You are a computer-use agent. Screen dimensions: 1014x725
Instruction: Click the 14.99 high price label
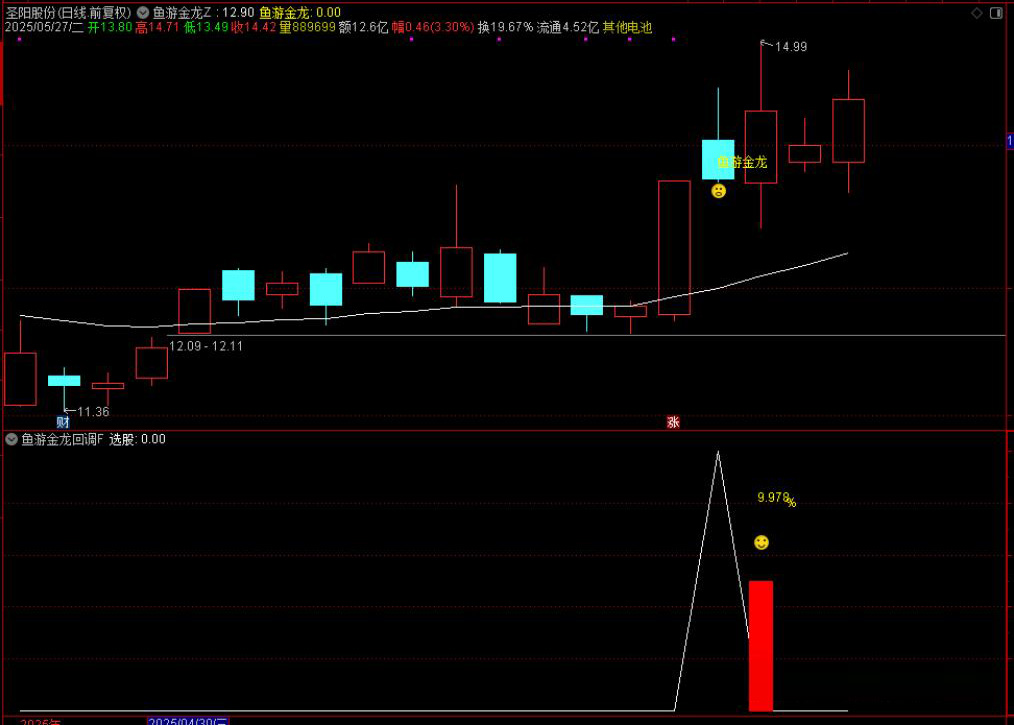coord(790,47)
